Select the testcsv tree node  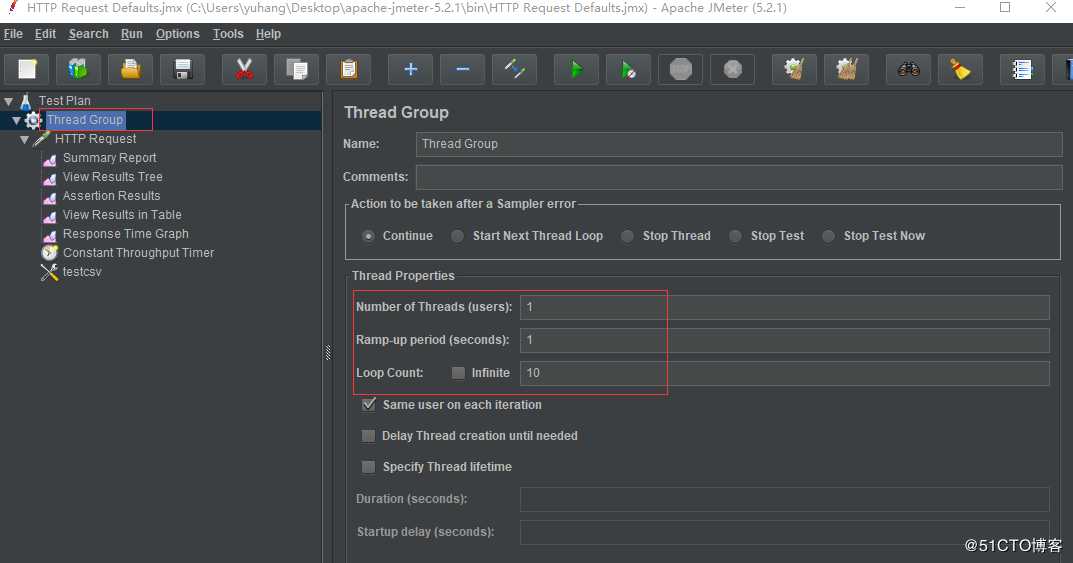click(82, 272)
